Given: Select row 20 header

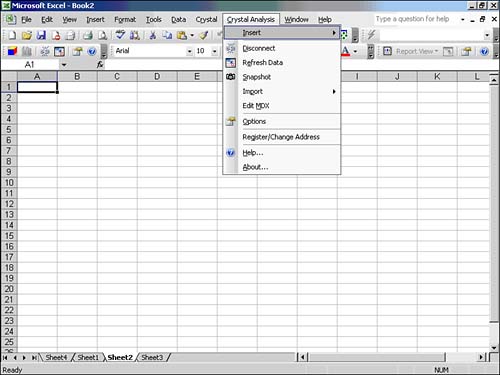Looking at the screenshot, I should click(9, 289).
